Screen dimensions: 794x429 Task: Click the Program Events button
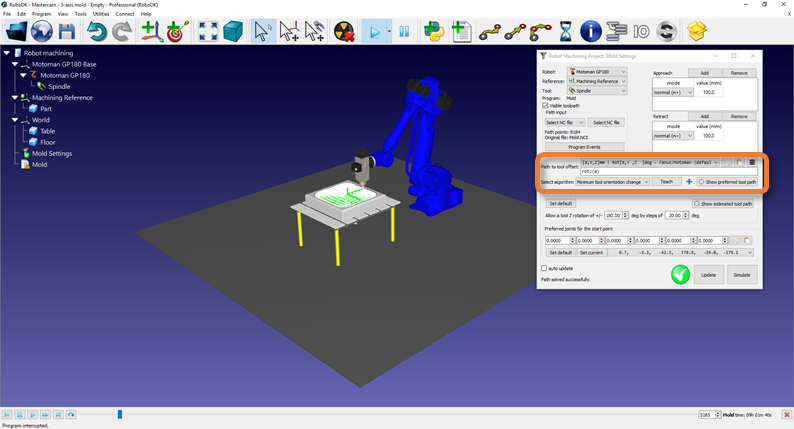click(584, 147)
